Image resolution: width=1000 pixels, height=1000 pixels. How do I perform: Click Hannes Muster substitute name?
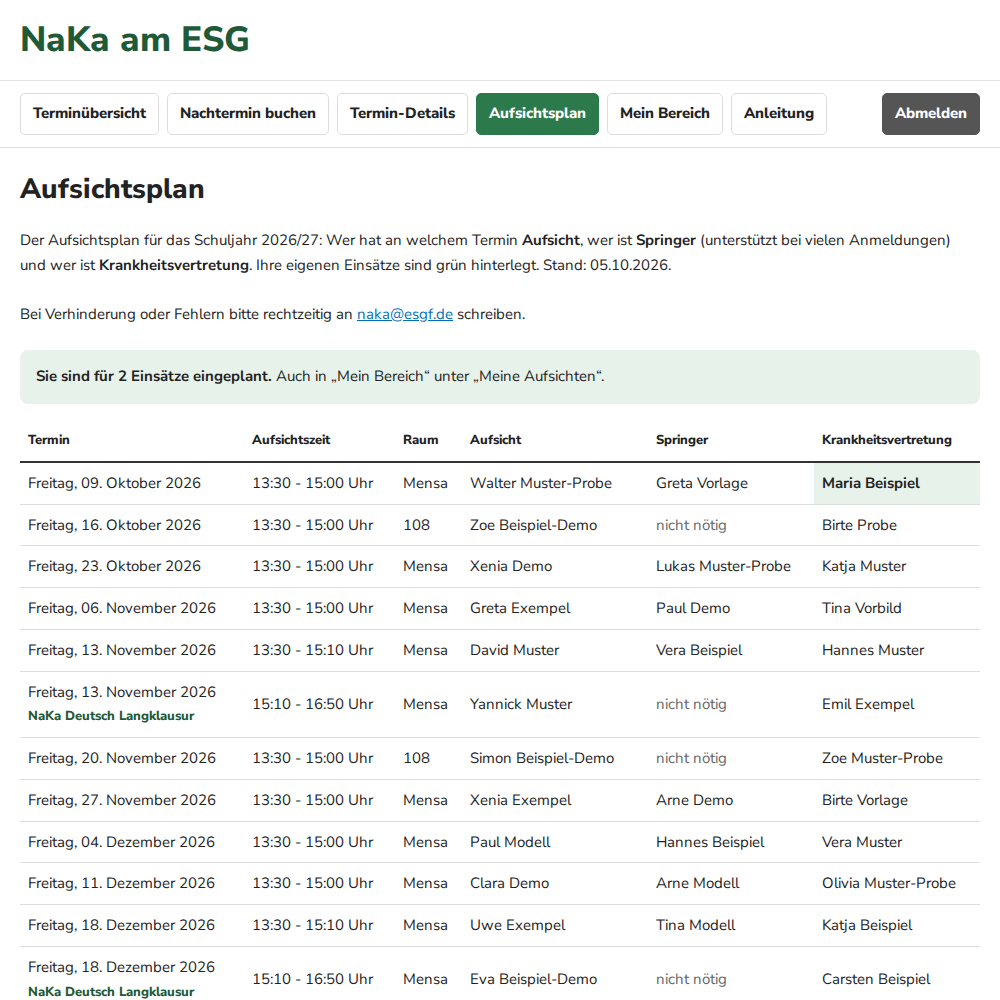[x=872, y=651]
